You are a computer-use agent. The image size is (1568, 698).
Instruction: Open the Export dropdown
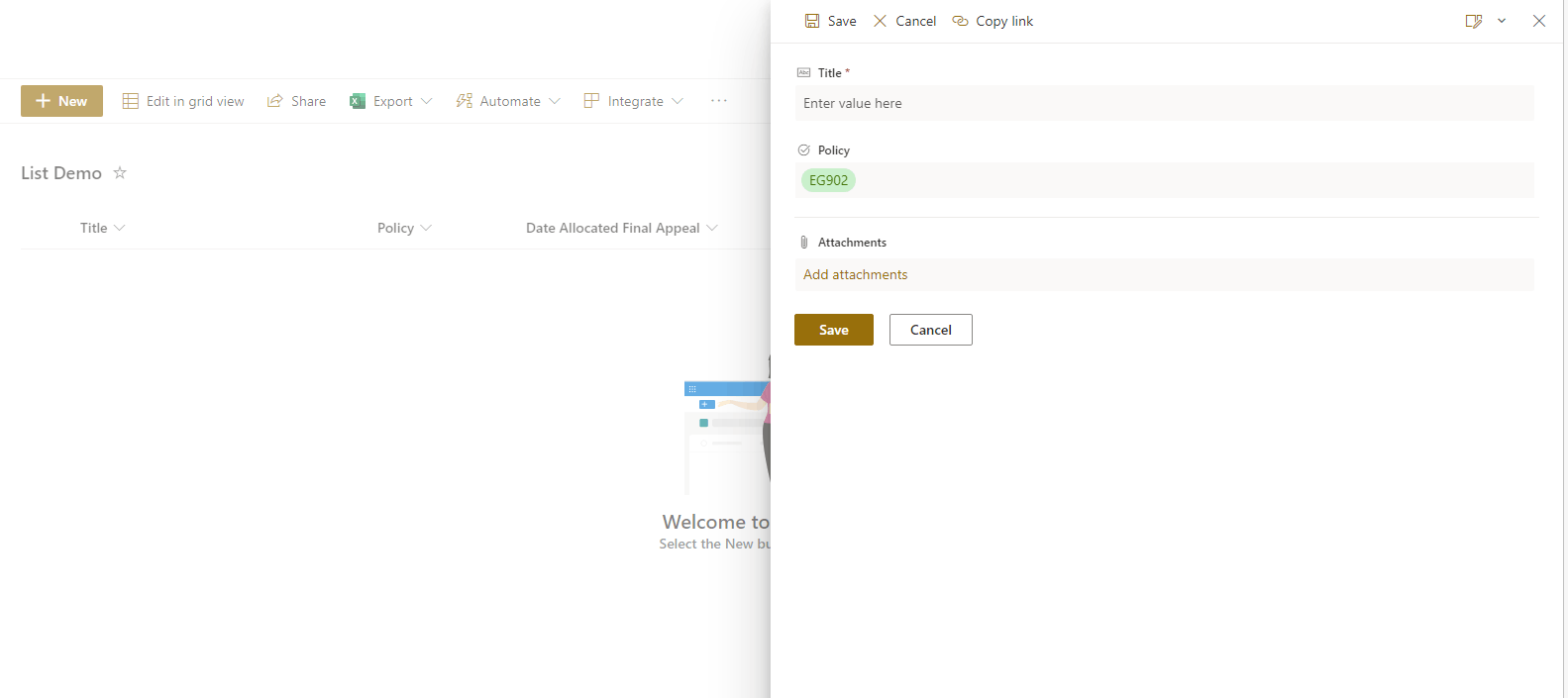[x=391, y=101]
